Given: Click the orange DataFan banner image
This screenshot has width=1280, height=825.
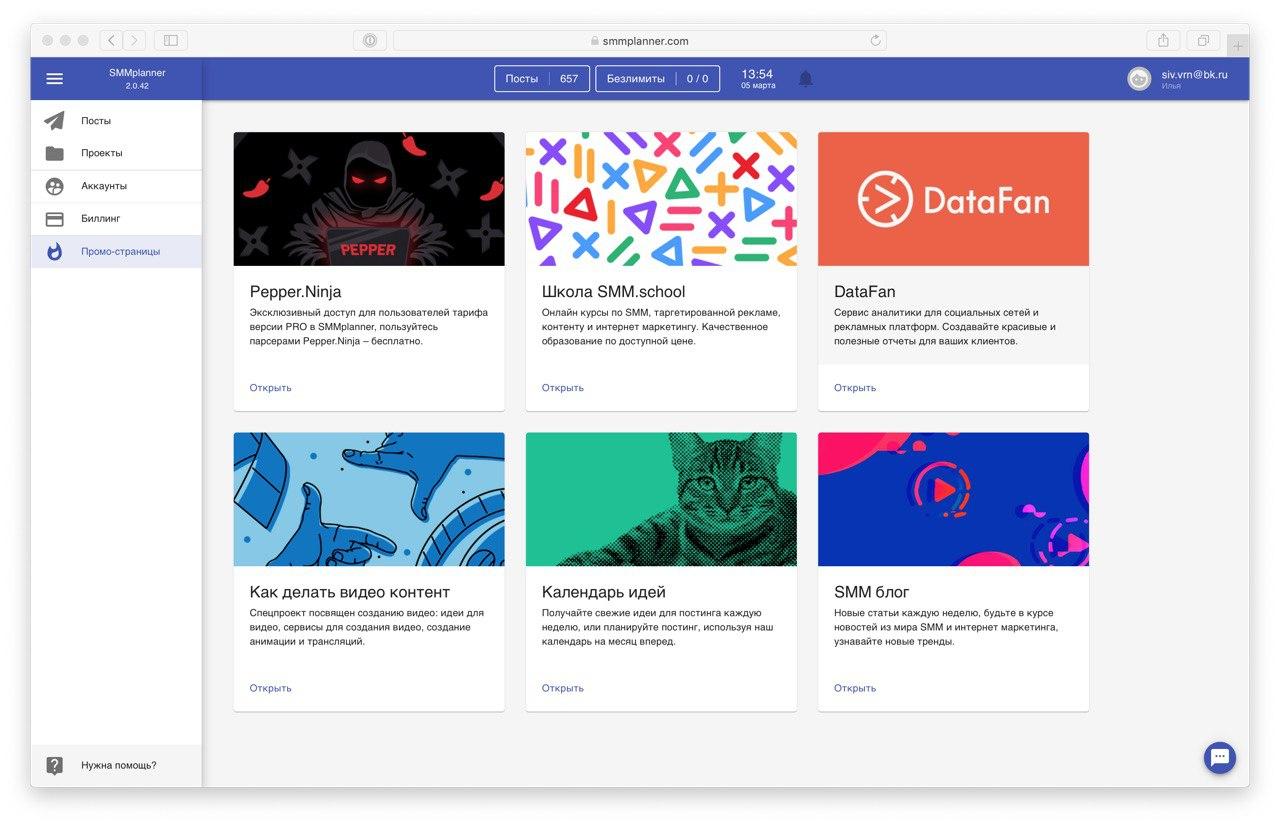Looking at the screenshot, I should coord(953,199).
